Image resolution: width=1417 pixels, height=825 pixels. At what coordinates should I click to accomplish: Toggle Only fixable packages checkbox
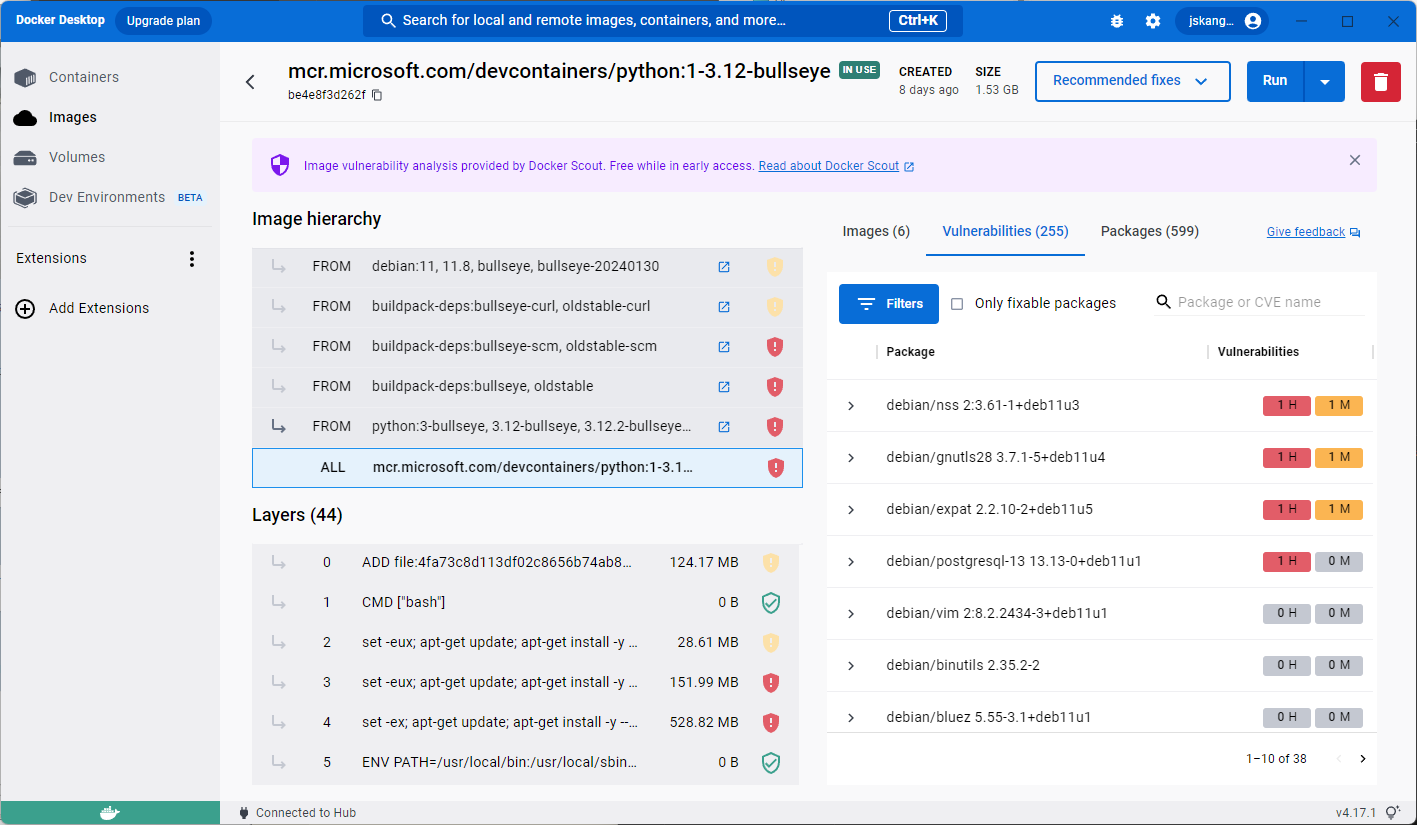(x=957, y=304)
